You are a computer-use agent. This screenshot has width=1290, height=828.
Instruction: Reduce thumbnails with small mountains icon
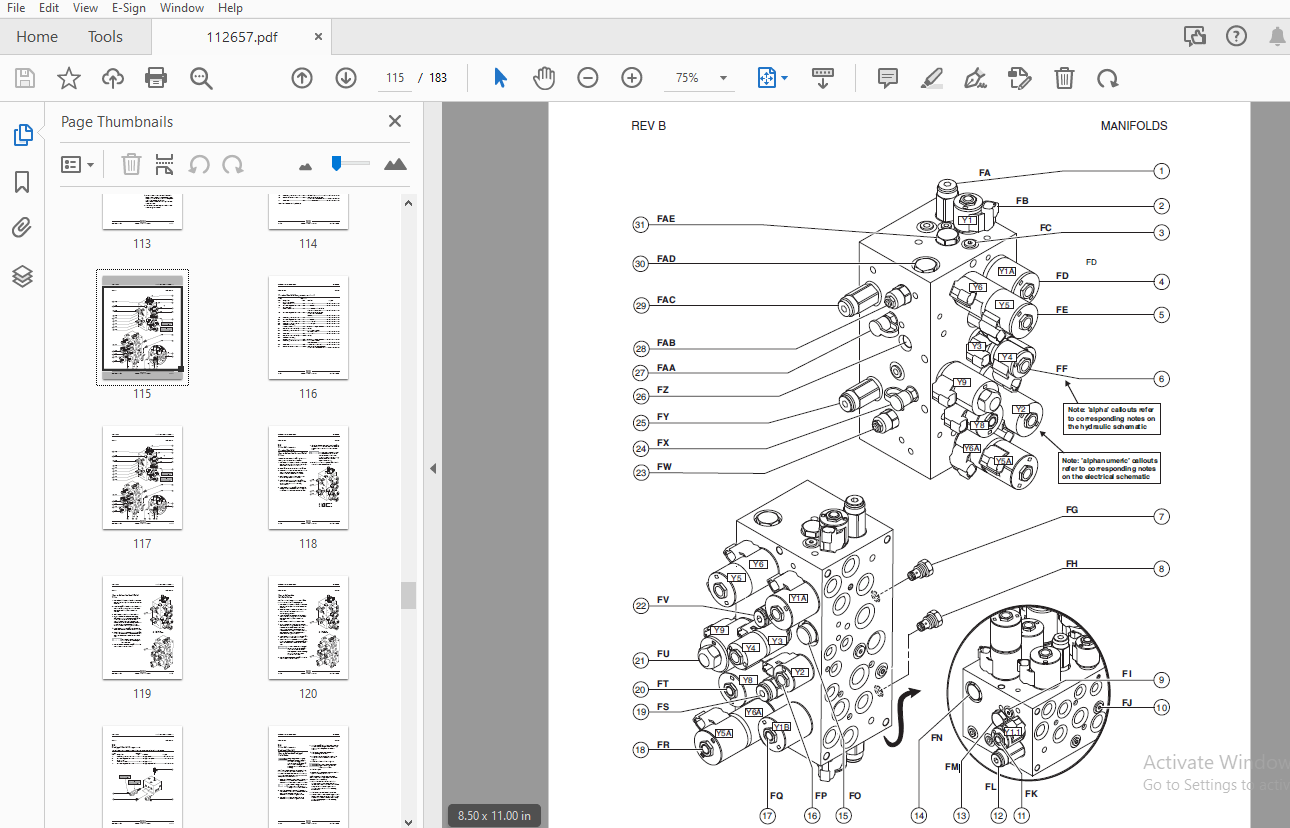(x=306, y=165)
